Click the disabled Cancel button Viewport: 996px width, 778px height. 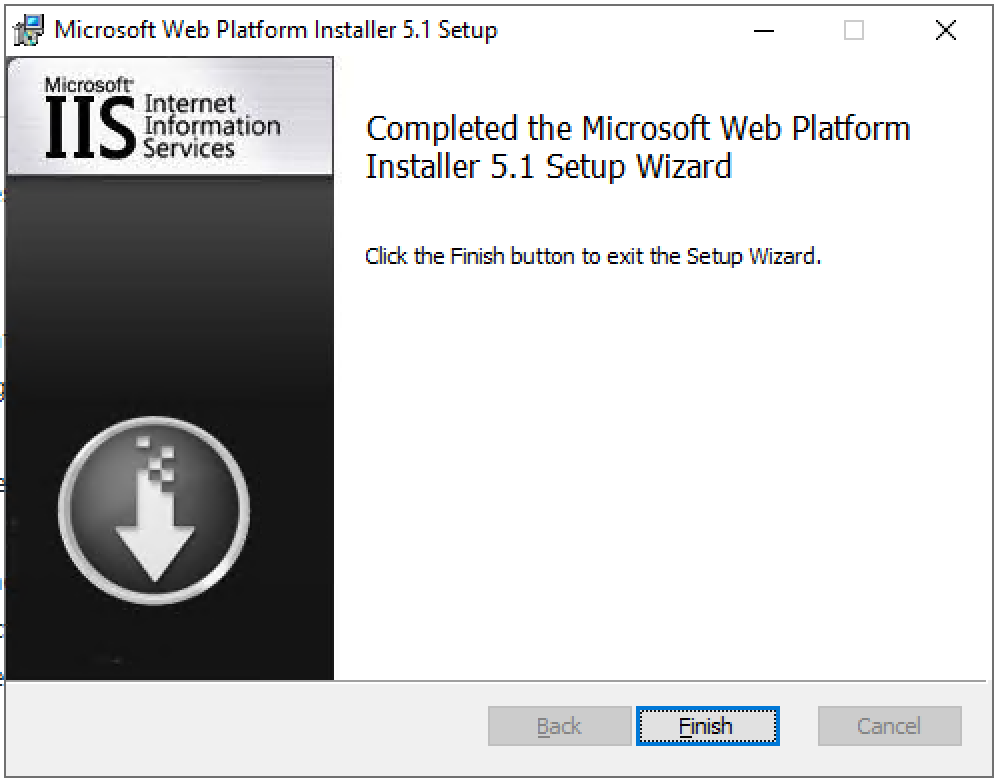(889, 726)
